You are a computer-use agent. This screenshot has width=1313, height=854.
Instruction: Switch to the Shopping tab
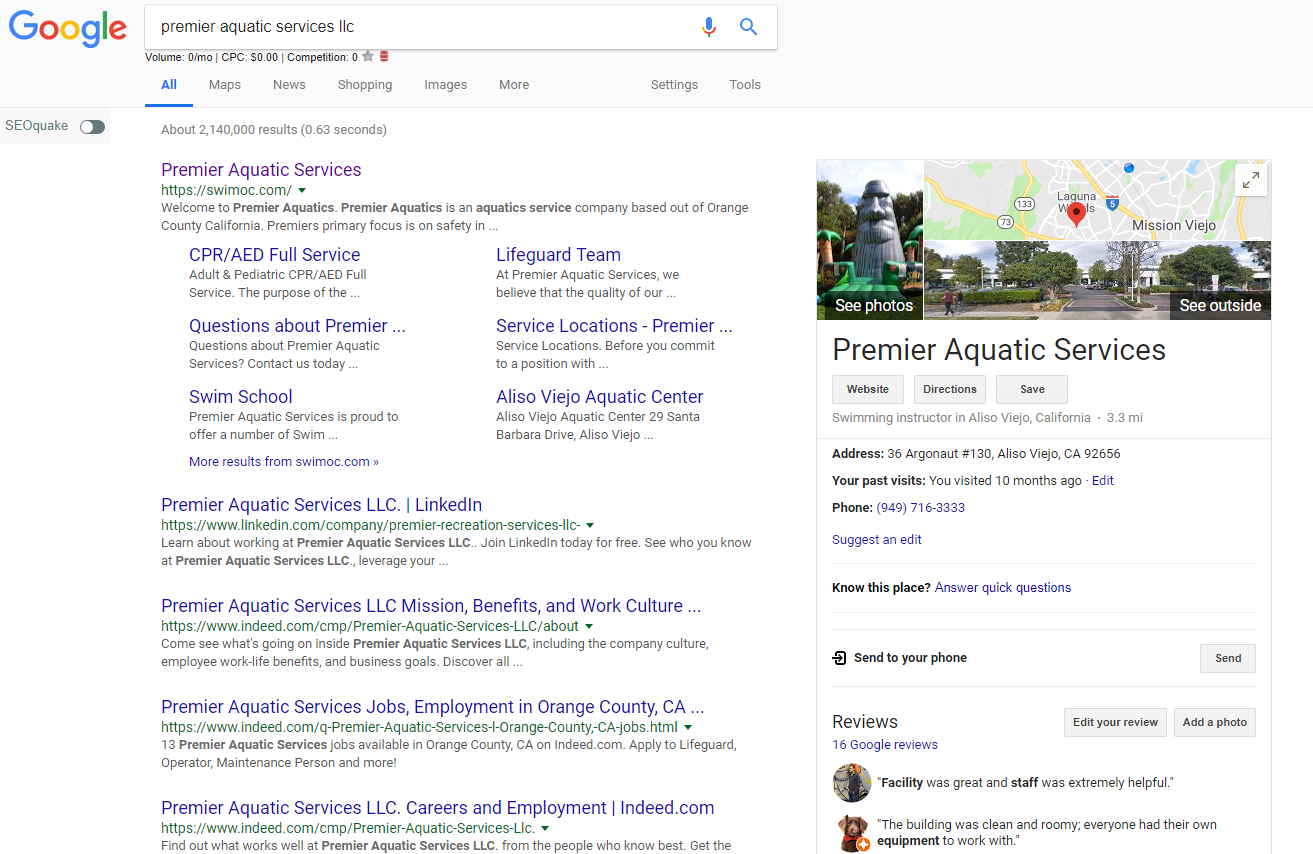[x=365, y=85]
